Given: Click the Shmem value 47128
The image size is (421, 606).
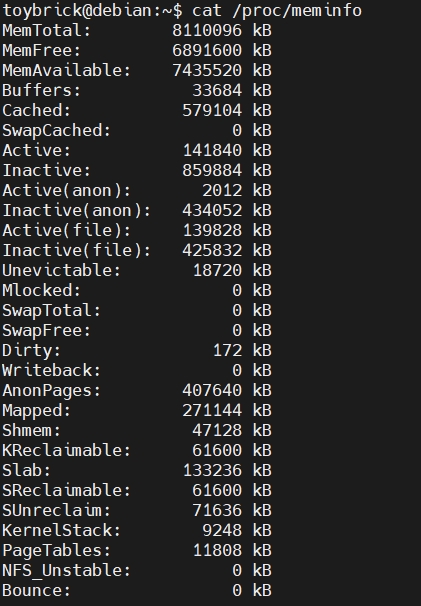Looking at the screenshot, I should tap(217, 431).
